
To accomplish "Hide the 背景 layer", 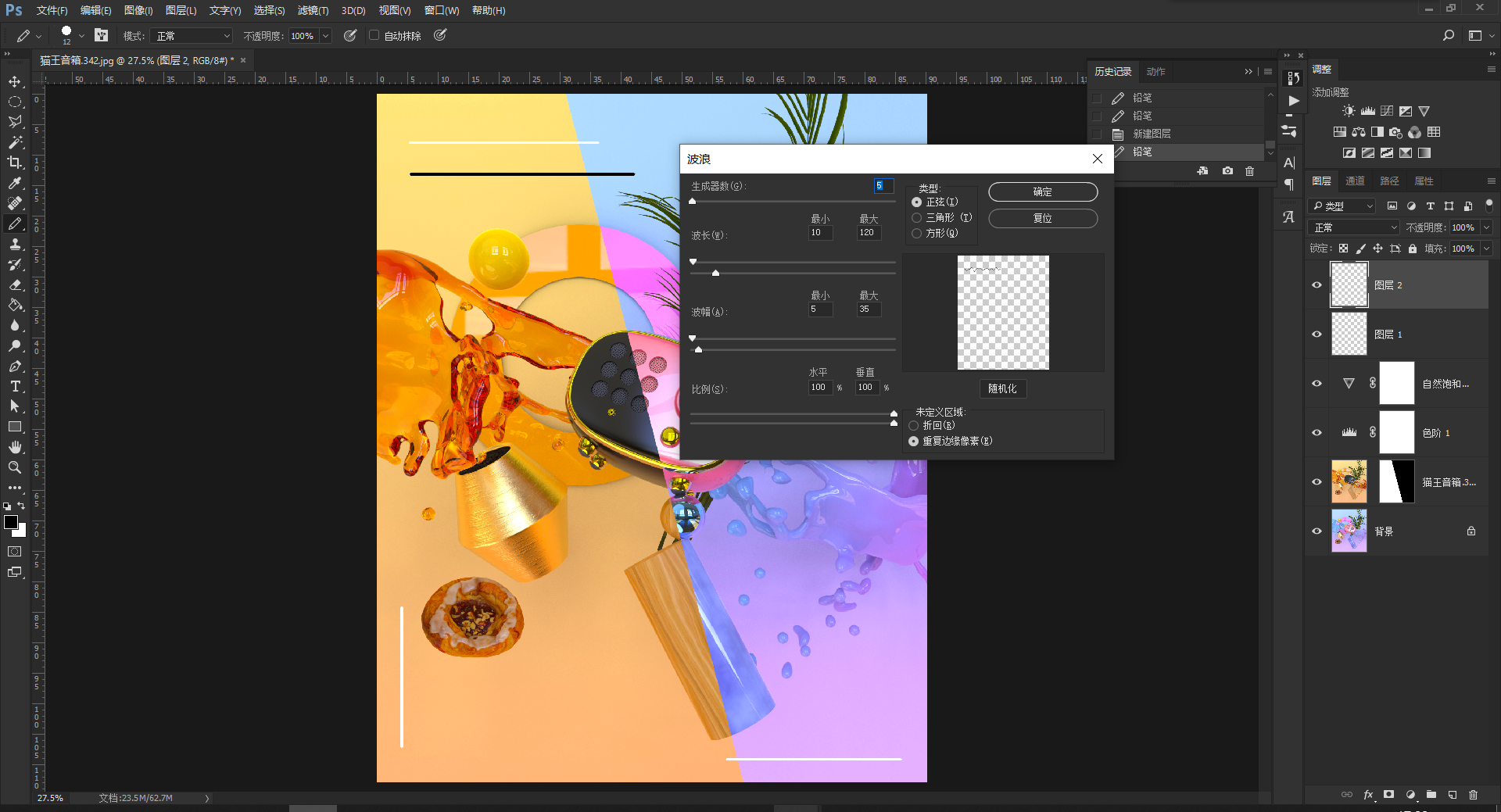I will (1317, 531).
